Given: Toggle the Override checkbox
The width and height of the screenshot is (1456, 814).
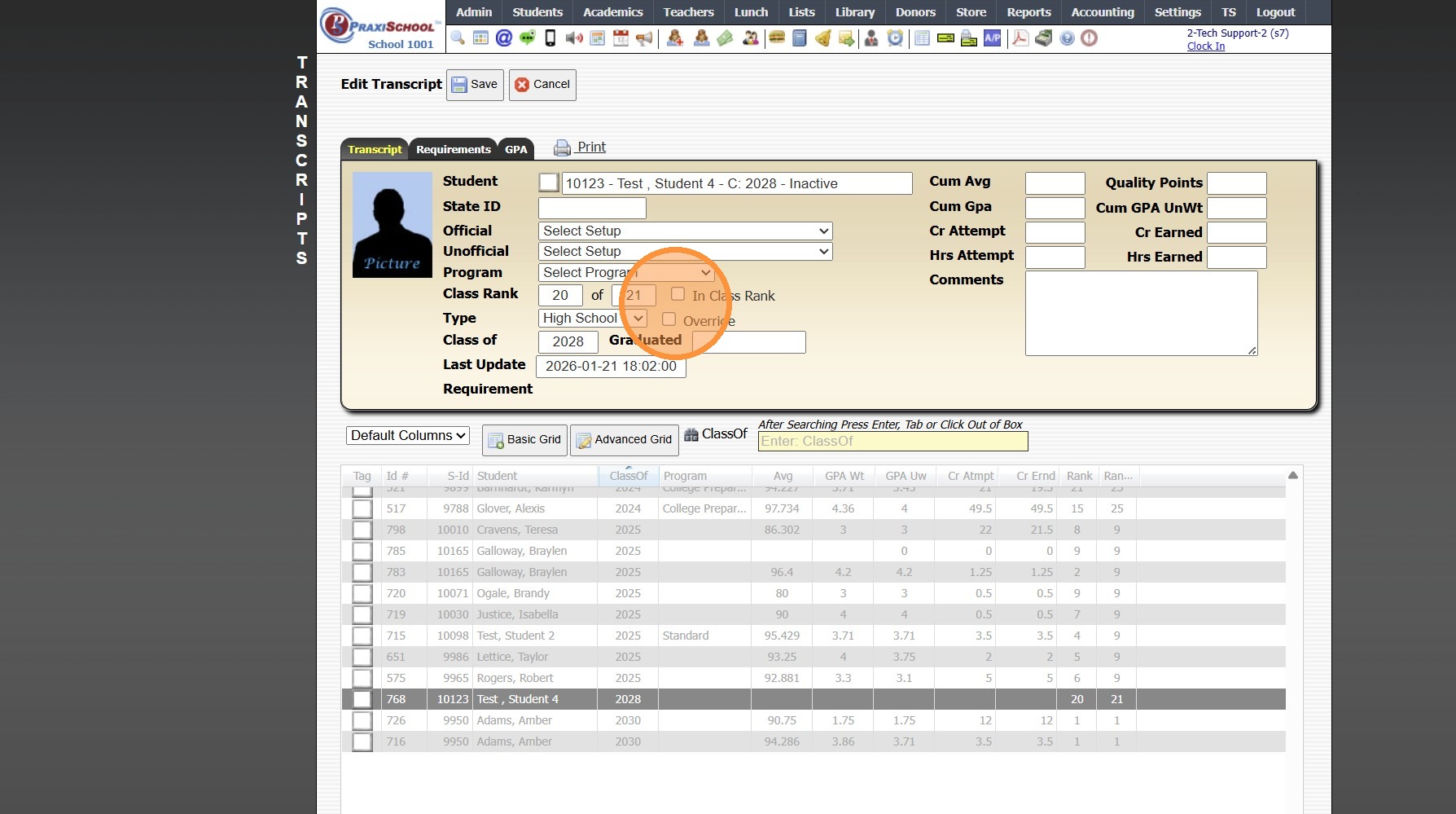Looking at the screenshot, I should [669, 319].
